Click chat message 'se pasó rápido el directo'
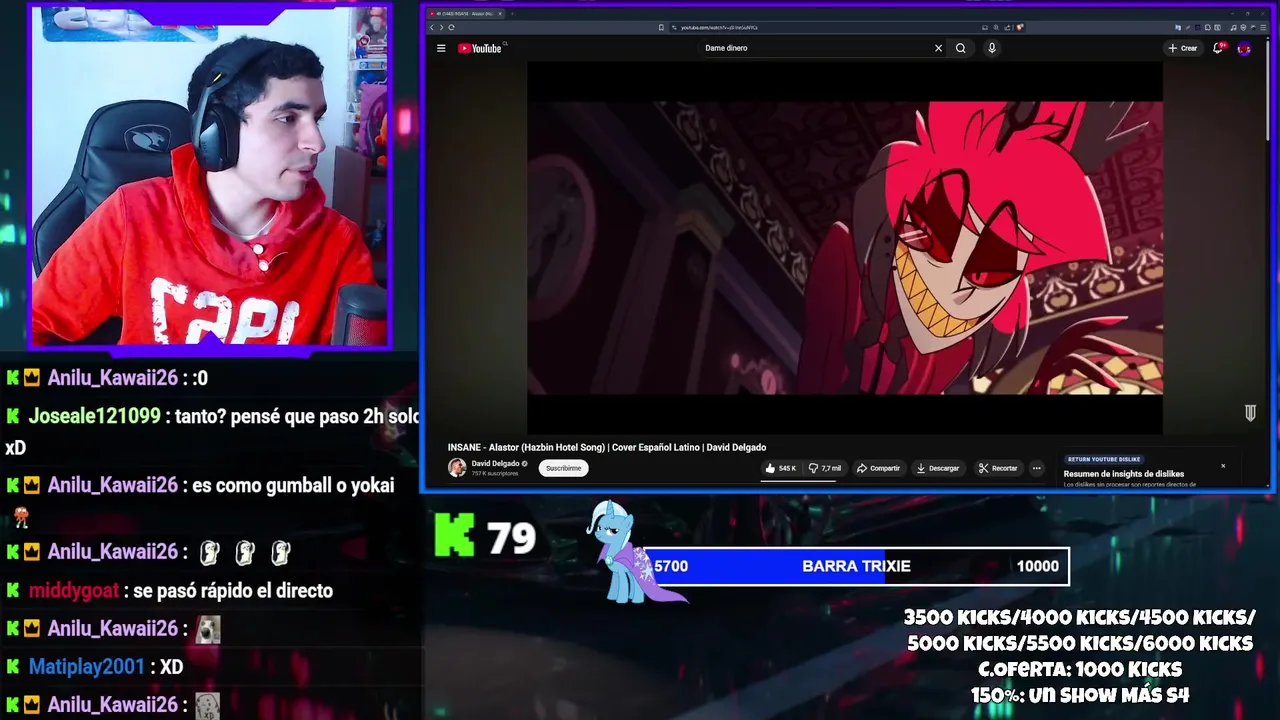 (x=233, y=591)
